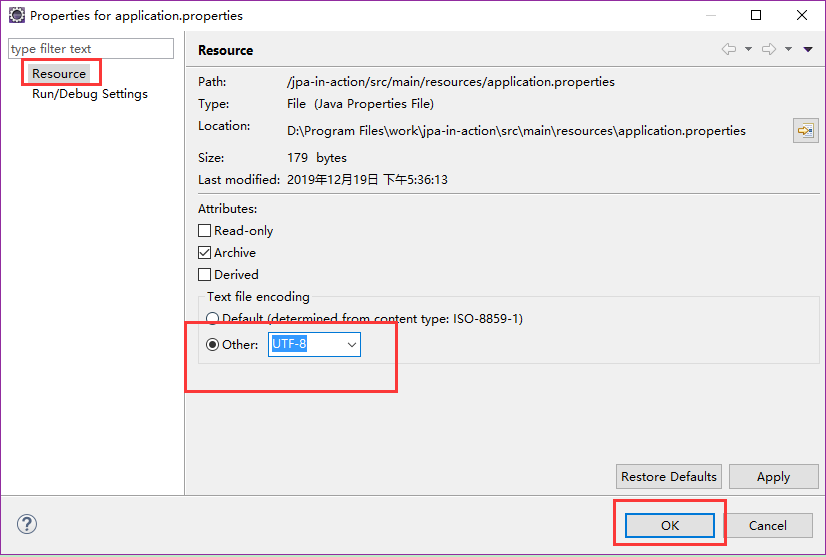The width and height of the screenshot is (826, 557).
Task: Select the Other encoding radio button
Action: click(x=212, y=345)
